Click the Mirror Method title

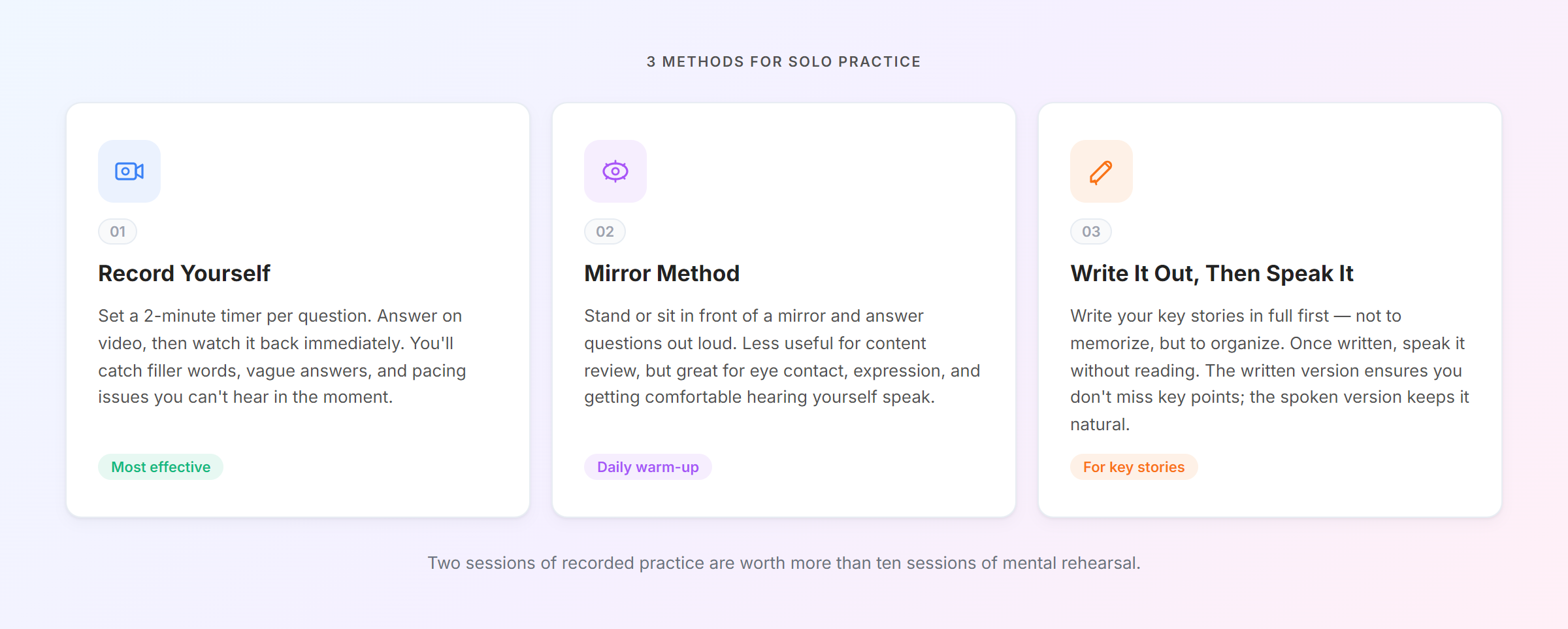662,273
